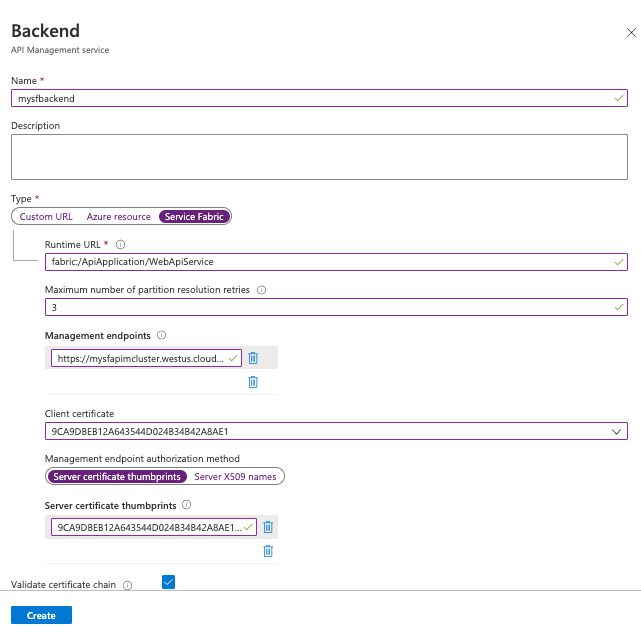Viewport: 641px width, 635px height.
Task: Uncheck Validate certificate chain checkbox
Action: pyautogui.click(x=168, y=583)
